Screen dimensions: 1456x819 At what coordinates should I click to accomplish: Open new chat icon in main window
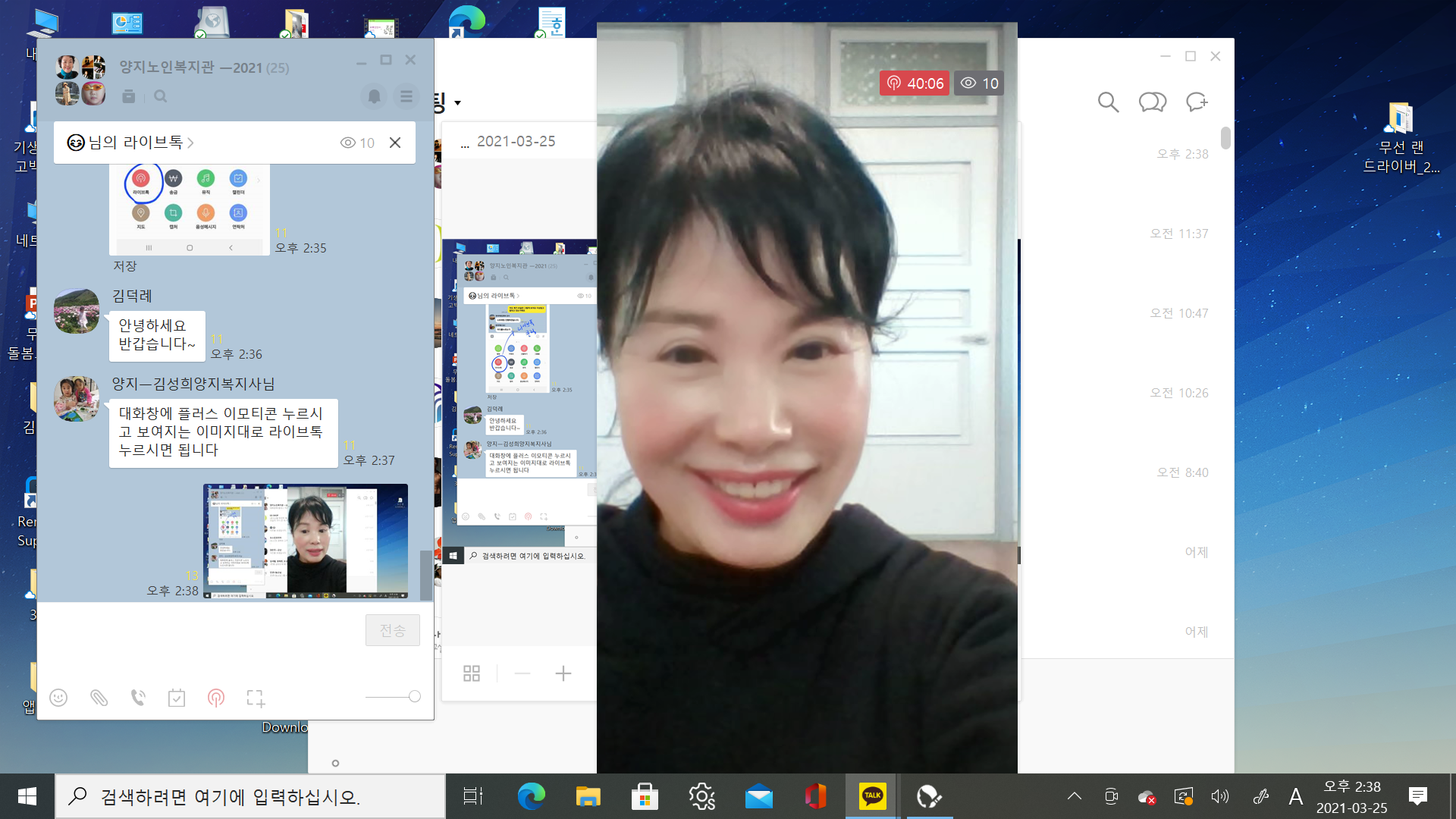click(1197, 102)
